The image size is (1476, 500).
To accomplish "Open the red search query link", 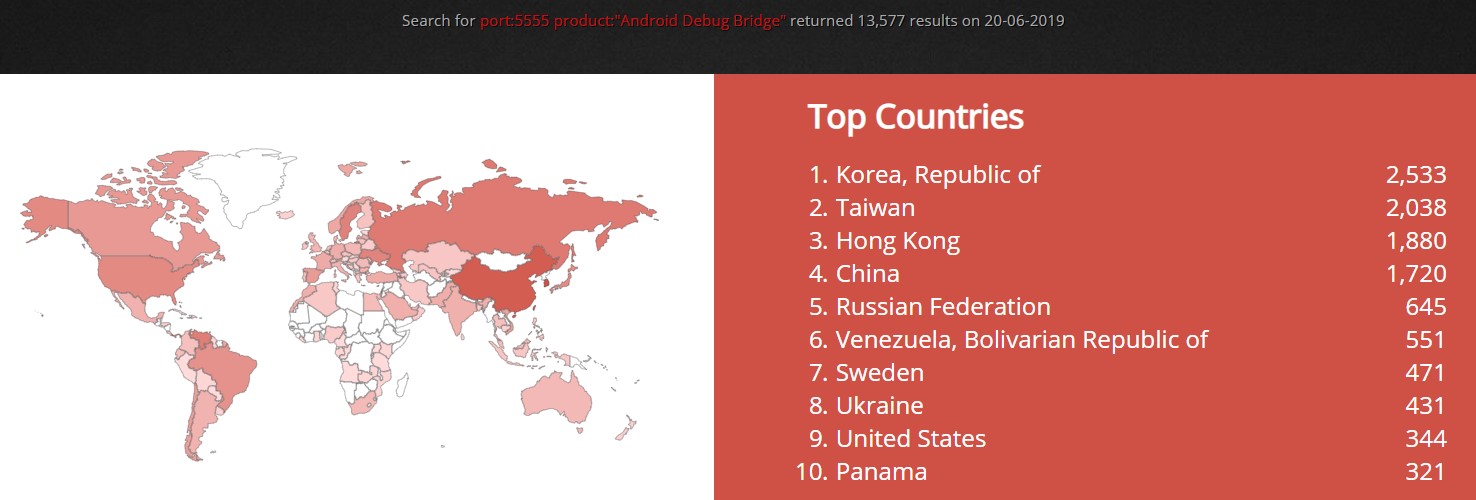I will coord(633,20).
